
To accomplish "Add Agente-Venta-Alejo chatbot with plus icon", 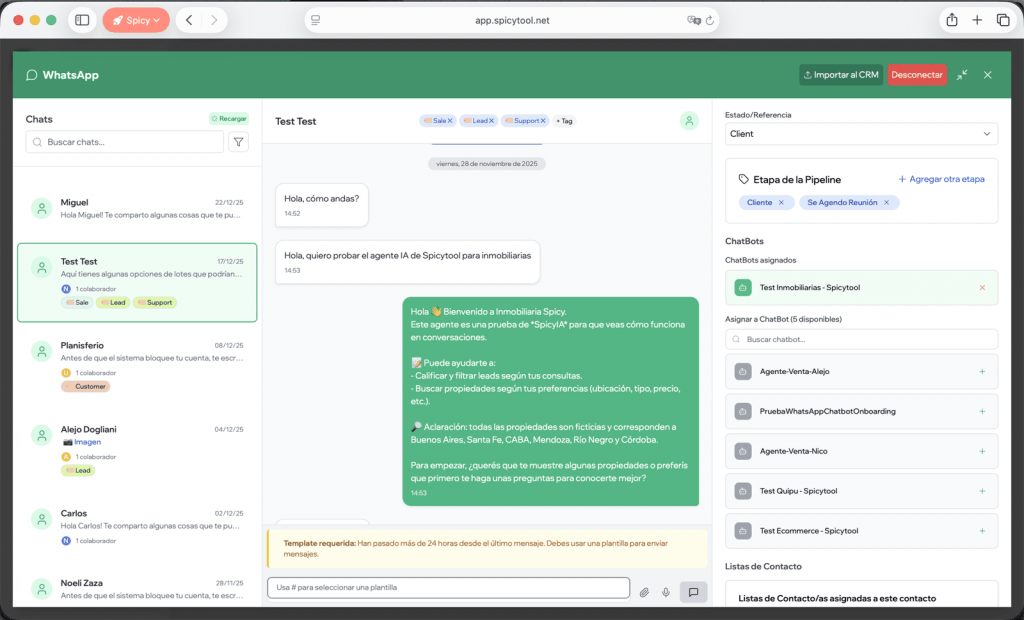I will coord(982,372).
